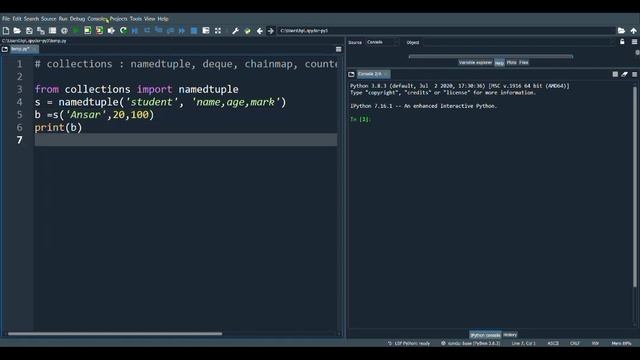Image resolution: width=640 pixels, height=360 pixels.
Task: Browse a working directory folder icon
Action: pyautogui.click(x=621, y=31)
